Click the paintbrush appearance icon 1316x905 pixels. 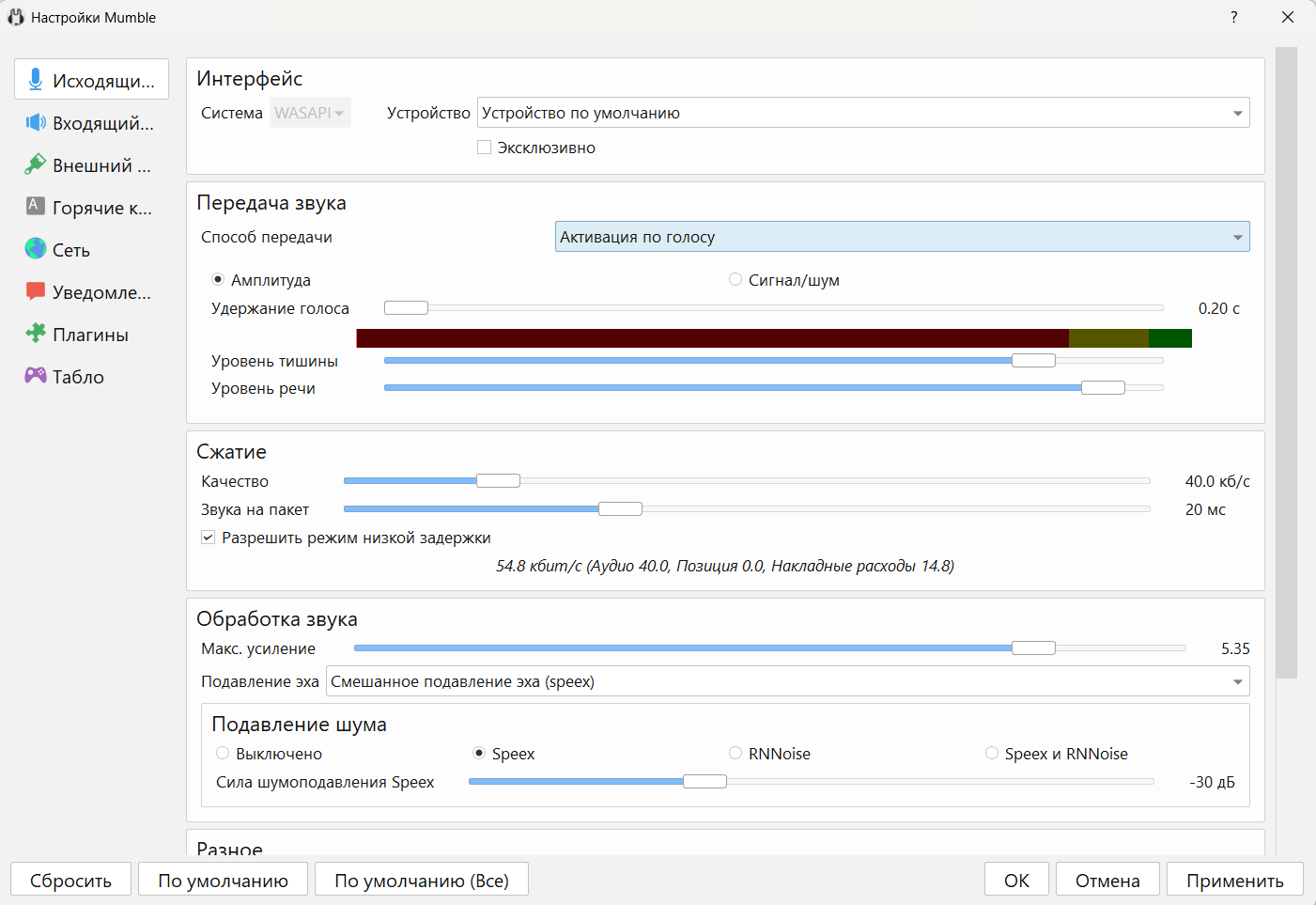tap(36, 164)
